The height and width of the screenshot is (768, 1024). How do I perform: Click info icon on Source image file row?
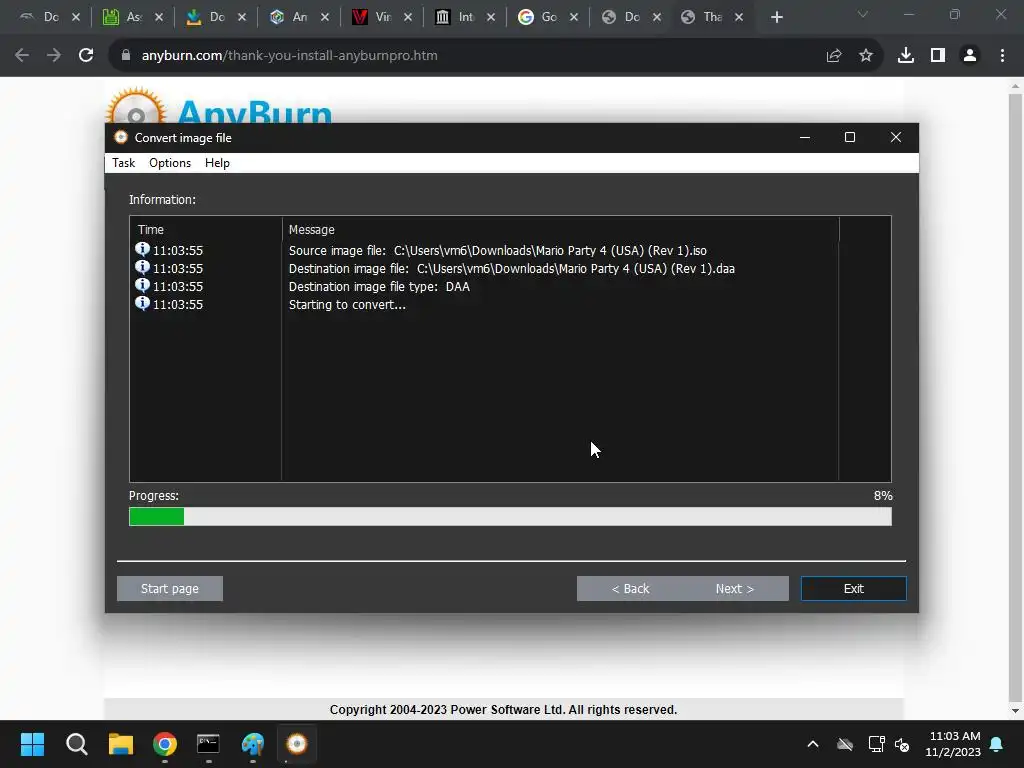142,249
